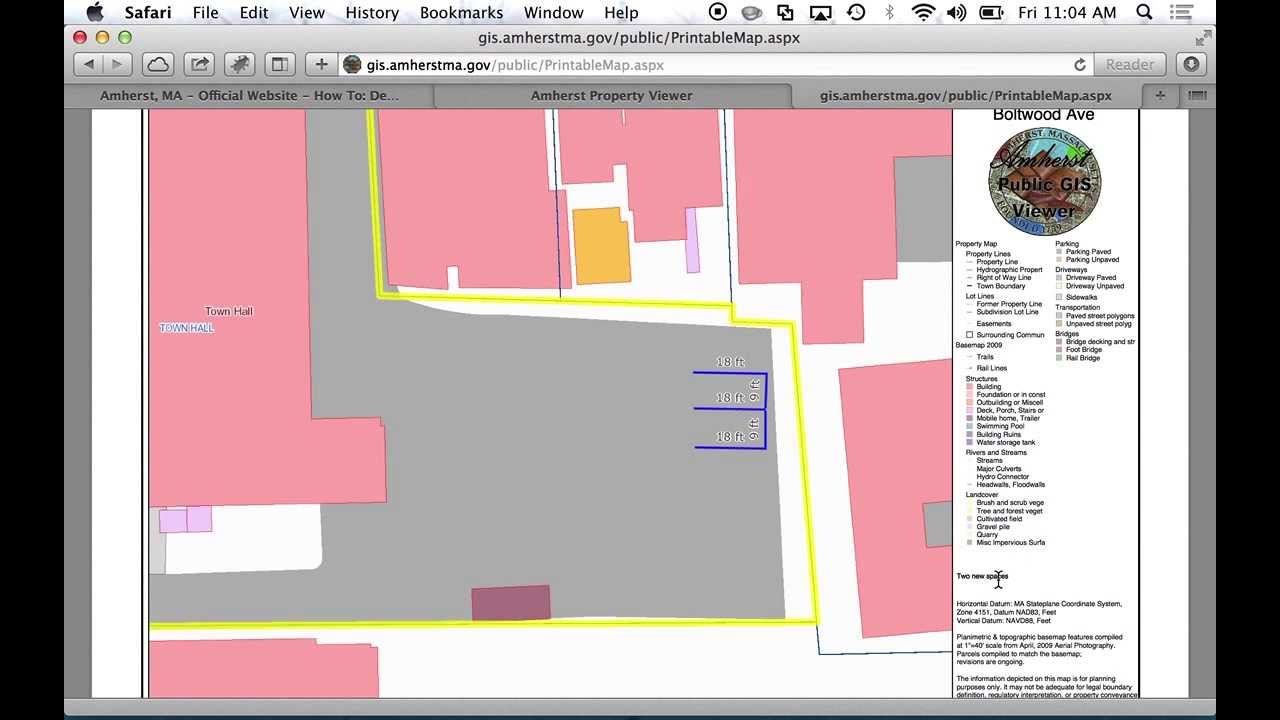Click the battery status icon
Screen dimensions: 1280x720
[991, 12]
